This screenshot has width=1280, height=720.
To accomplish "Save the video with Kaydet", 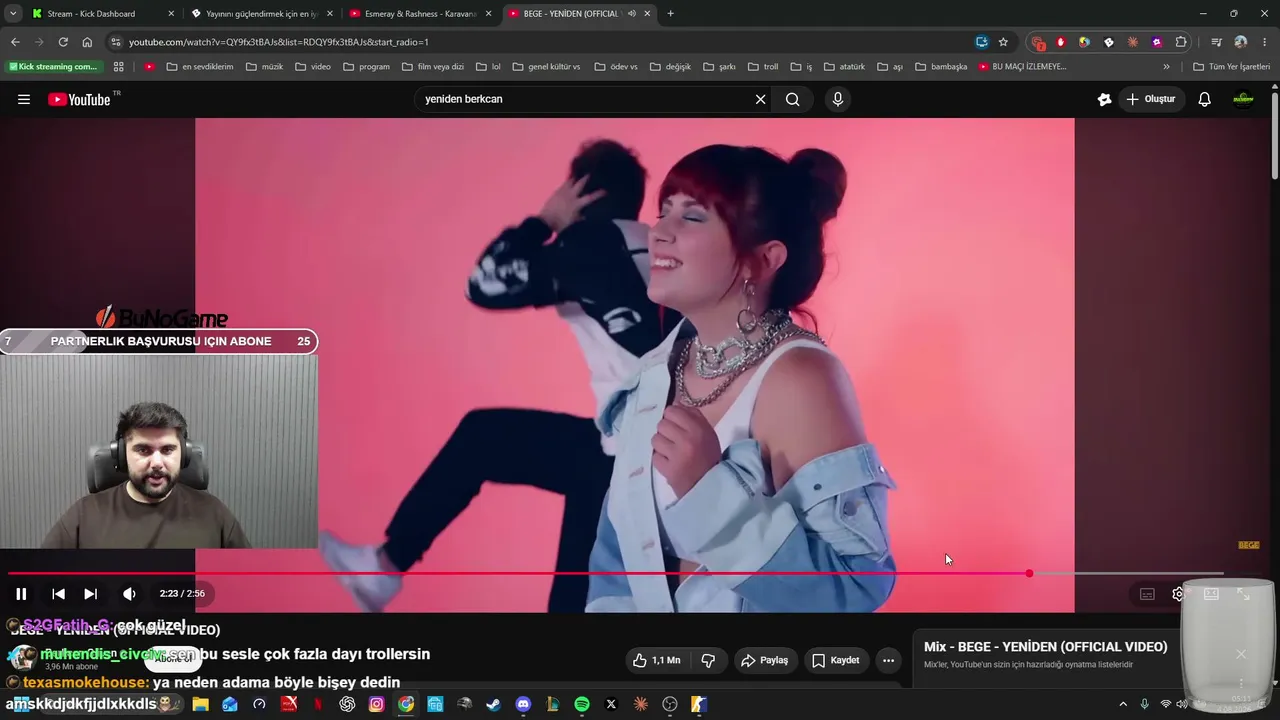I will 835,660.
